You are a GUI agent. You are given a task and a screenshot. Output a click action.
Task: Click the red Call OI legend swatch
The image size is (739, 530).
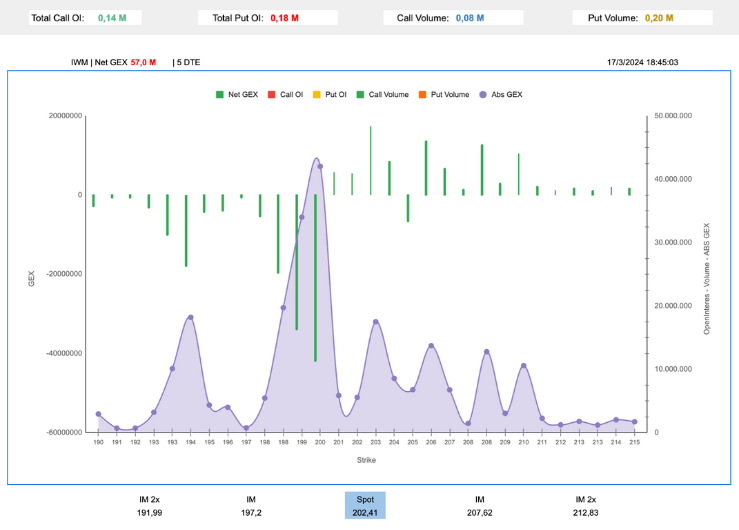click(x=271, y=95)
